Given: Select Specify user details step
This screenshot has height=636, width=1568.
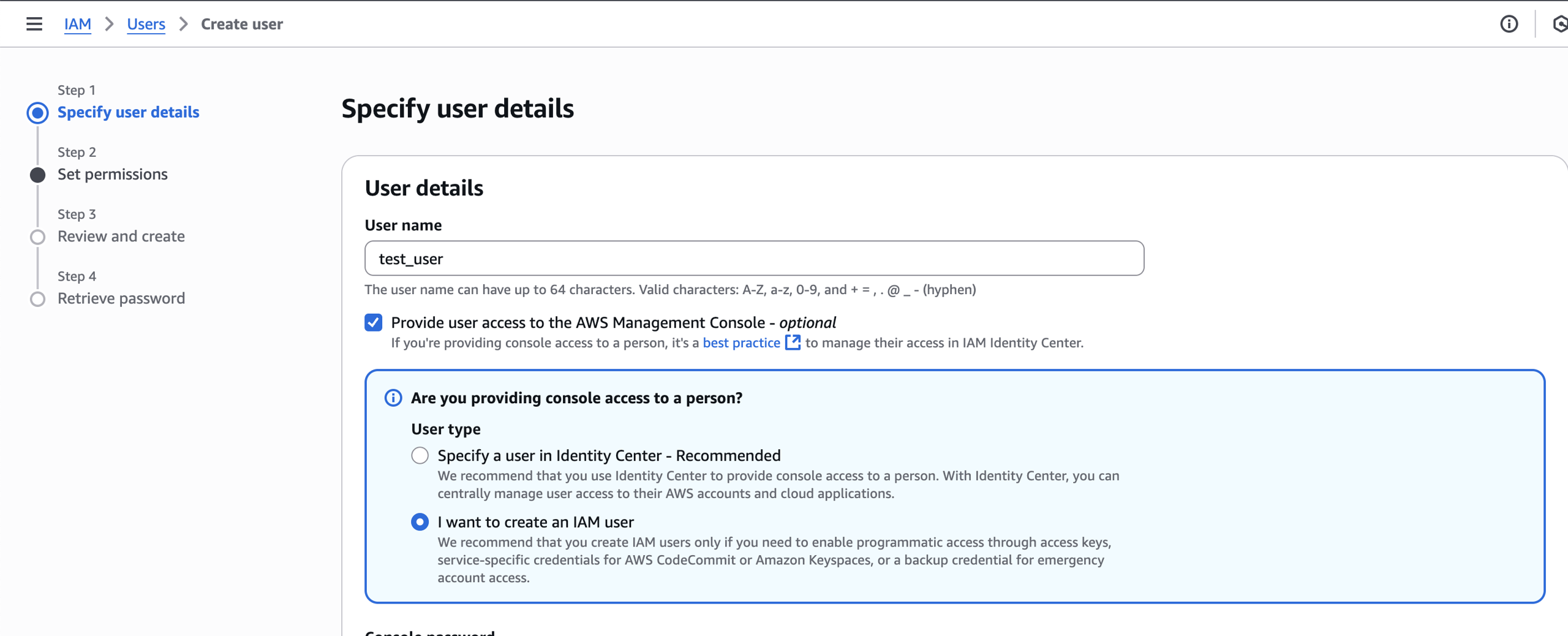Looking at the screenshot, I should pyautogui.click(x=128, y=112).
